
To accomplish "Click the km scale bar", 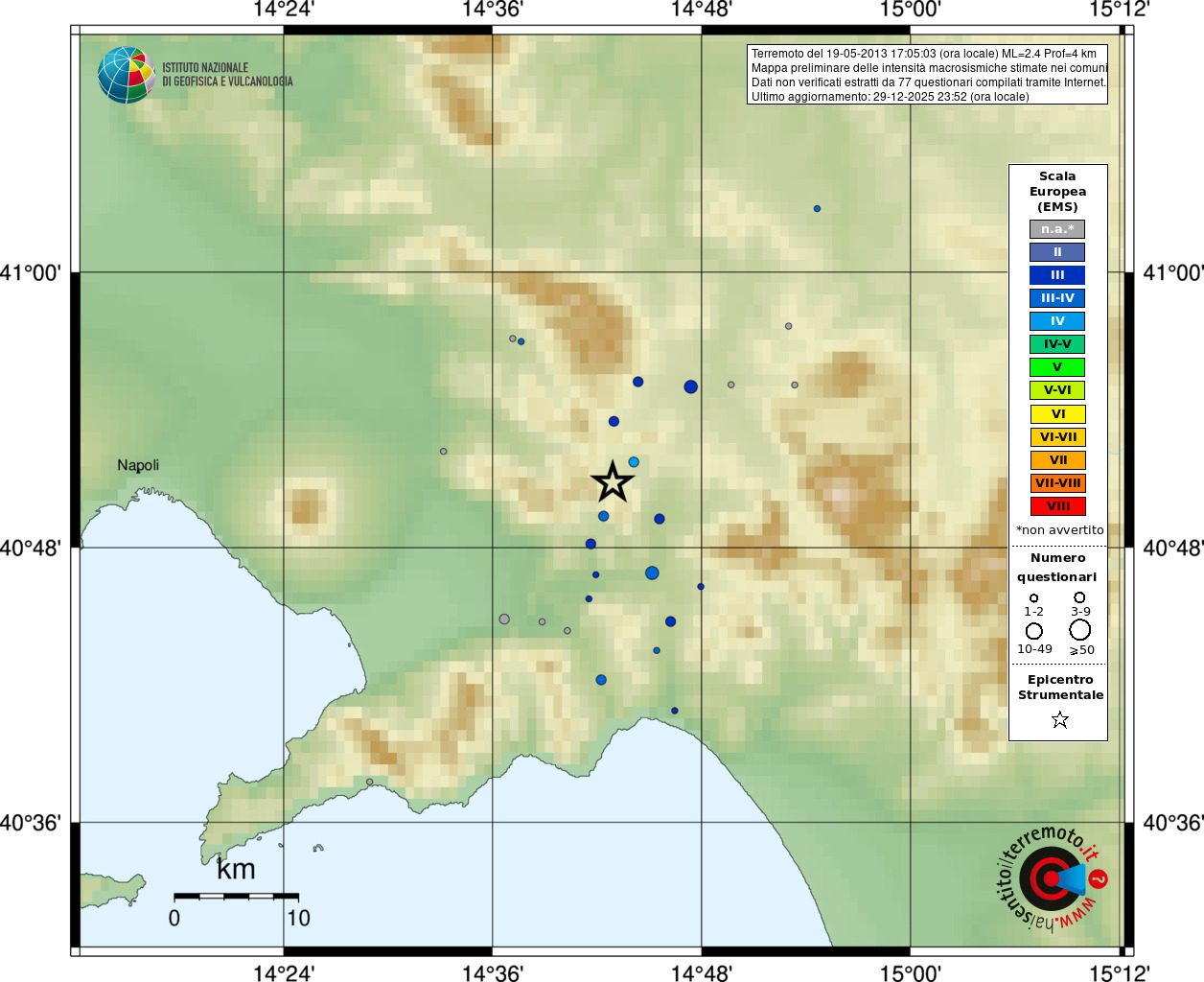I will 236,896.
